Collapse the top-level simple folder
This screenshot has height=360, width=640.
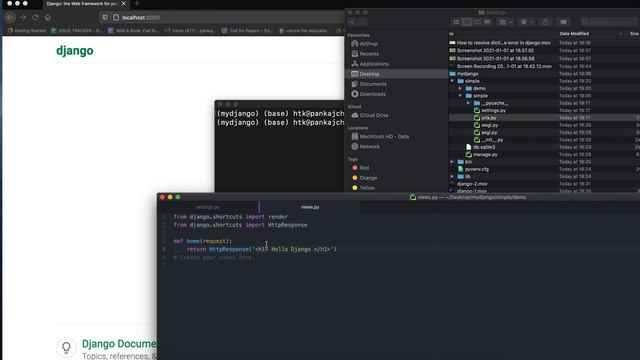[452, 81]
